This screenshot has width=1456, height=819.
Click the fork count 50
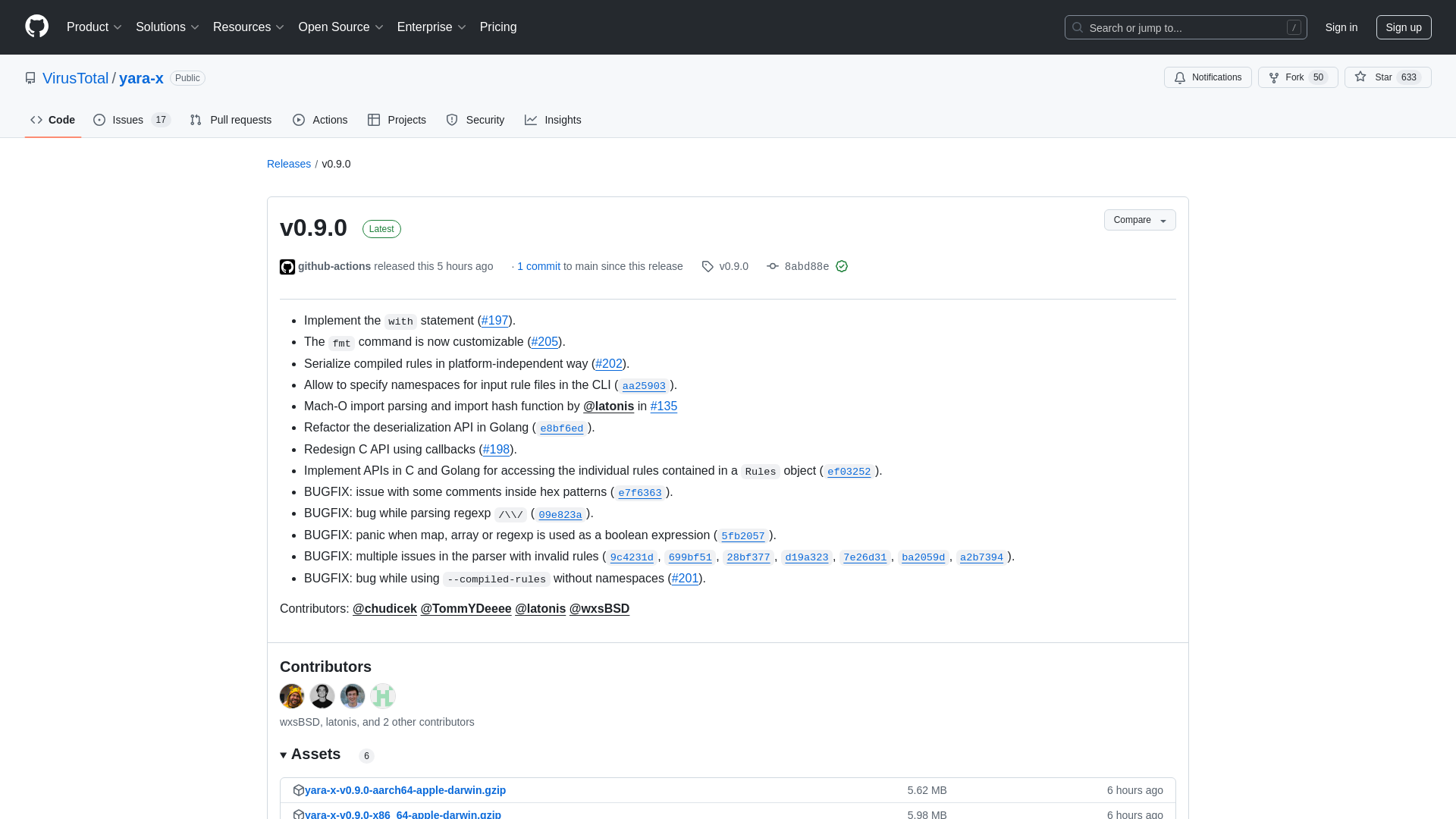pos(1319,77)
